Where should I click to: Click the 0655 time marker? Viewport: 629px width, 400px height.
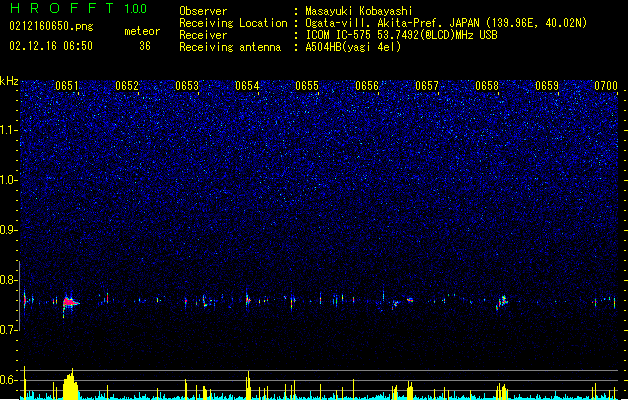pos(307,86)
